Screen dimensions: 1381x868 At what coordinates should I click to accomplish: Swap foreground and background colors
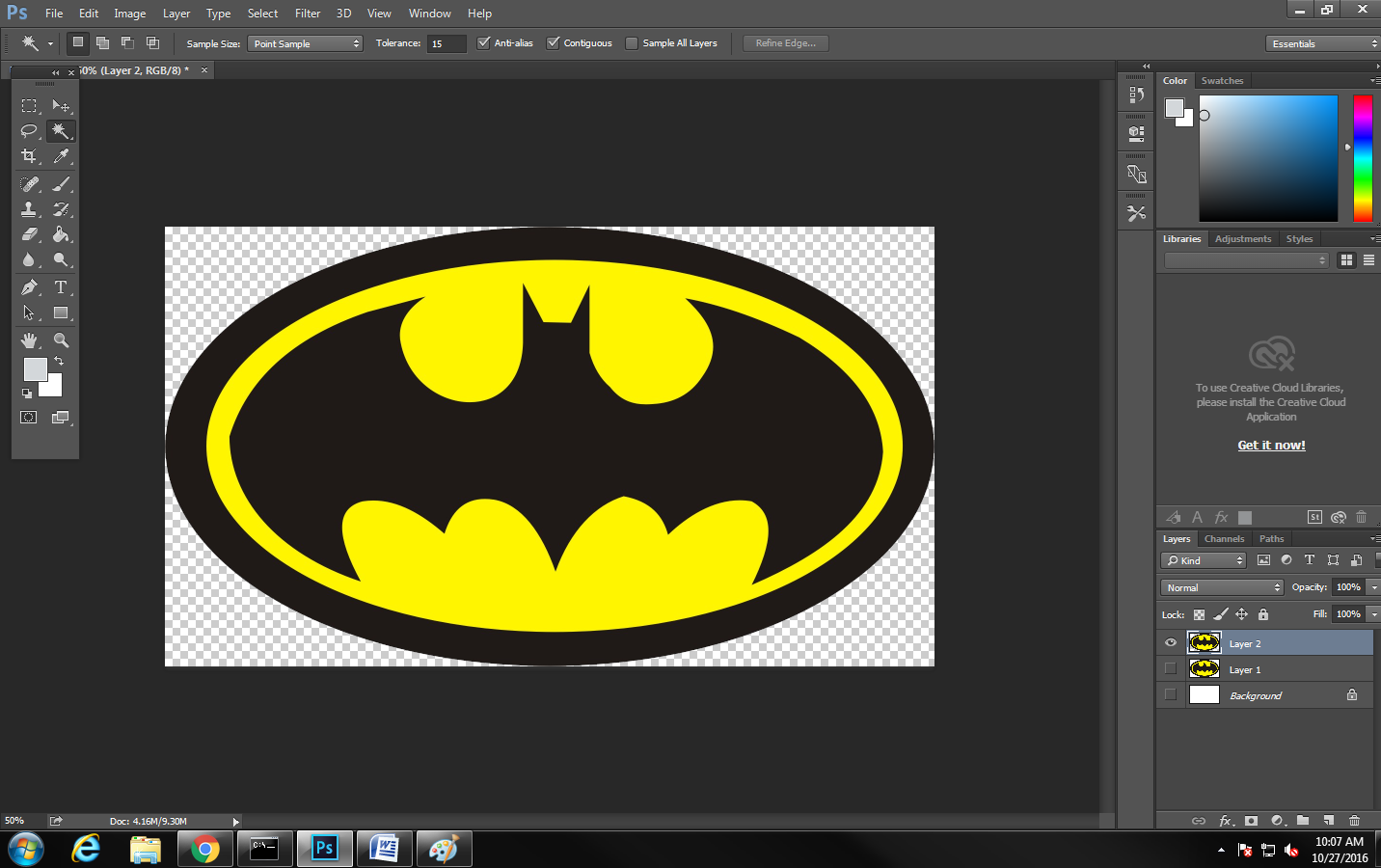click(58, 361)
